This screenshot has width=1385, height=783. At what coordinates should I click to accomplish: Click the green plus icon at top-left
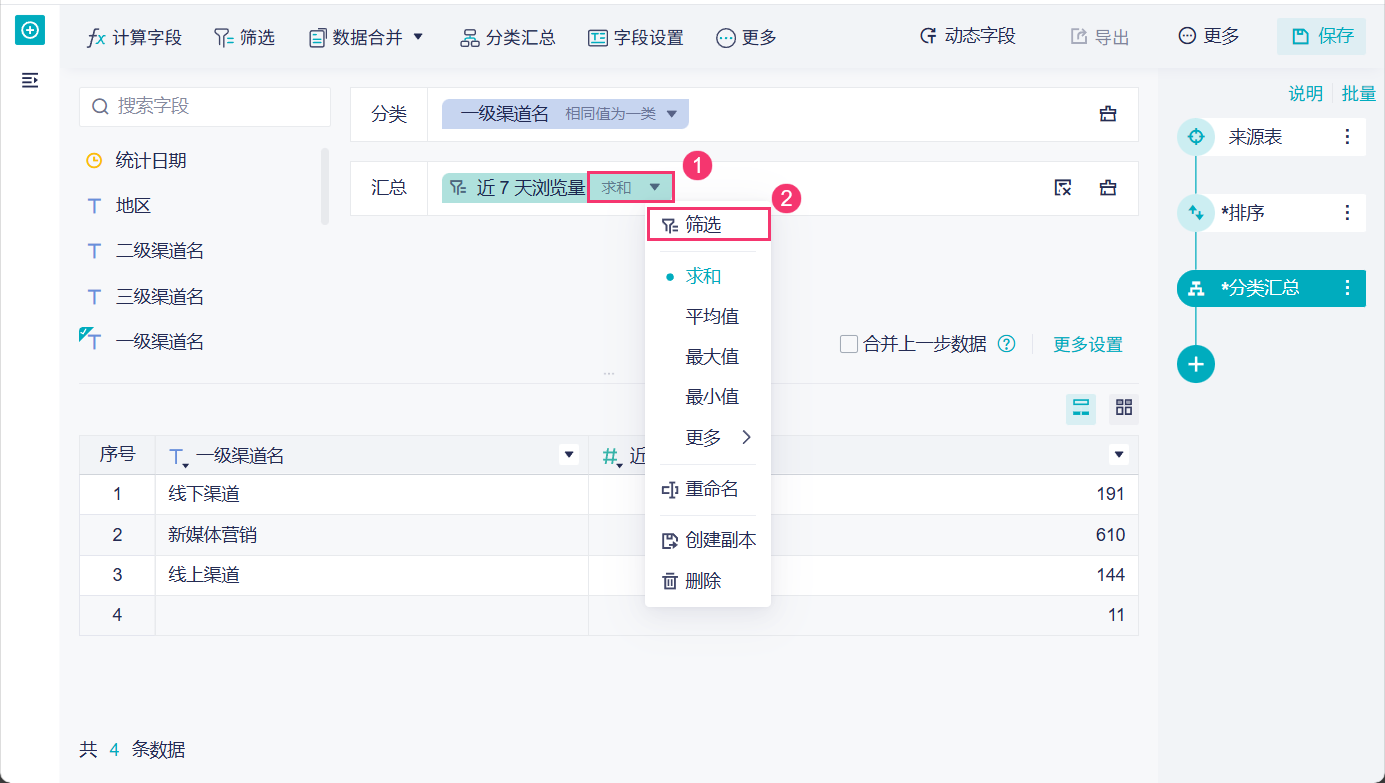click(x=30, y=31)
